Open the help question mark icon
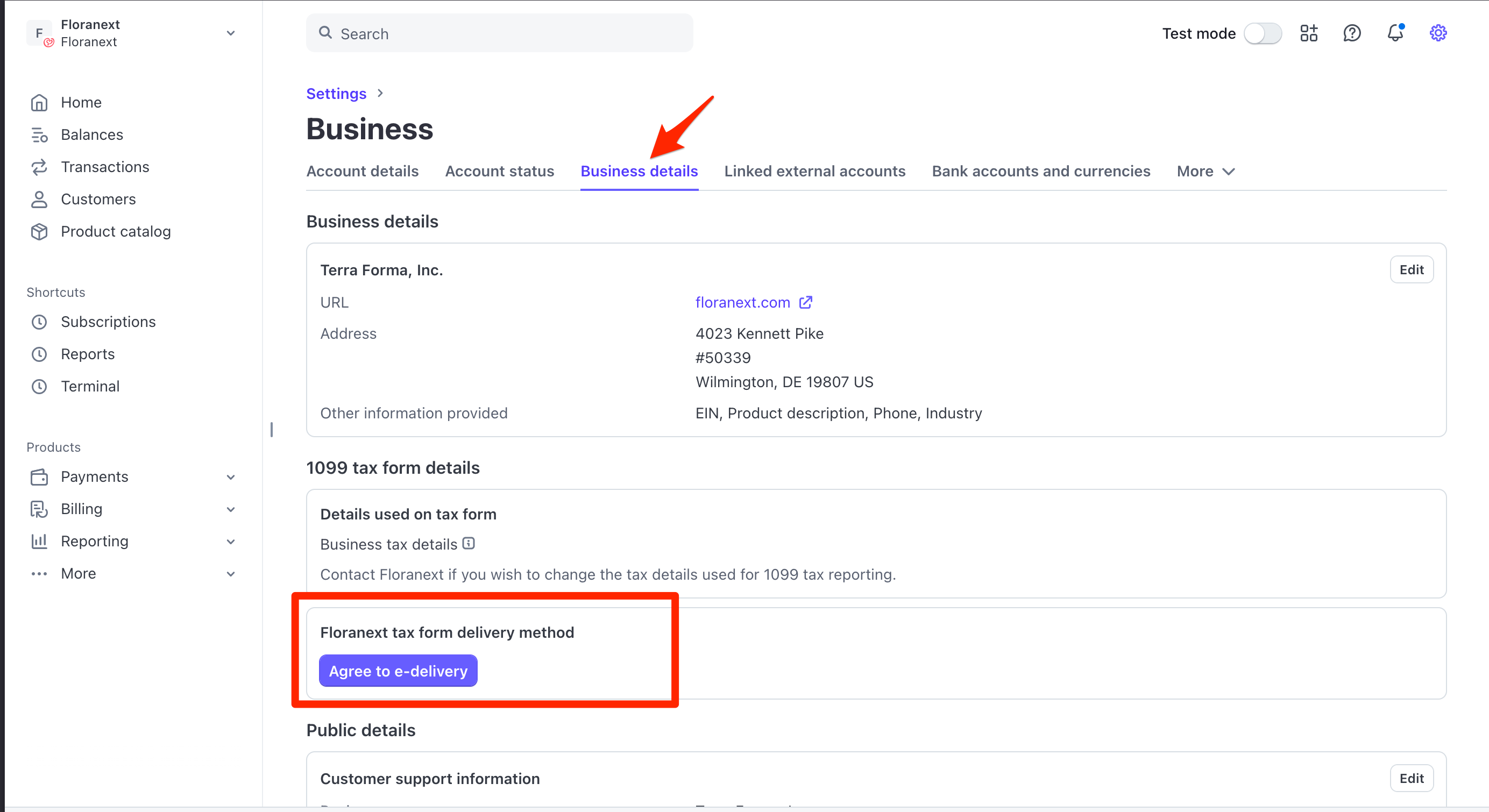 [x=1352, y=33]
